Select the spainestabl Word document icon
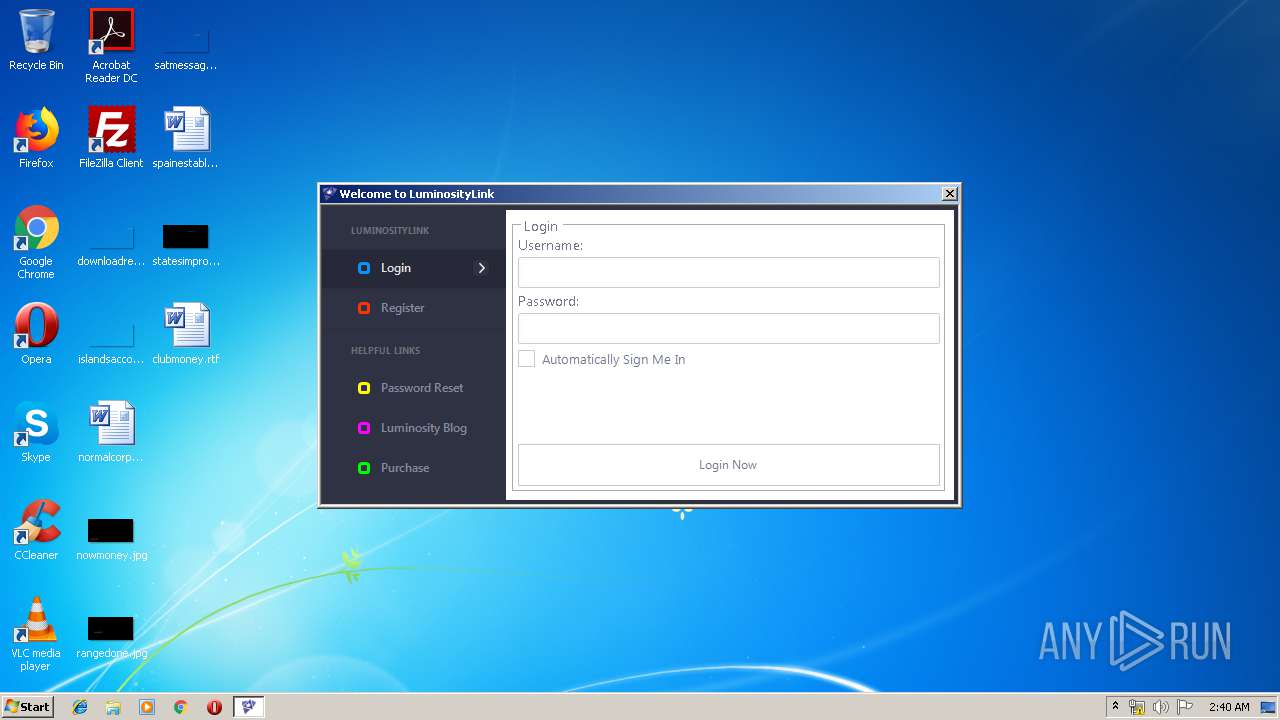 186,138
